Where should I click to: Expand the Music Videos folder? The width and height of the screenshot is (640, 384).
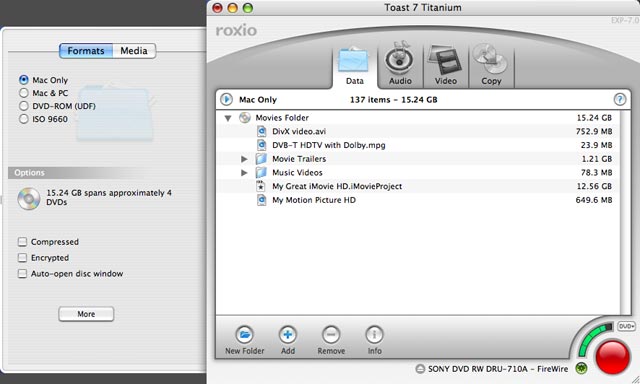point(244,173)
